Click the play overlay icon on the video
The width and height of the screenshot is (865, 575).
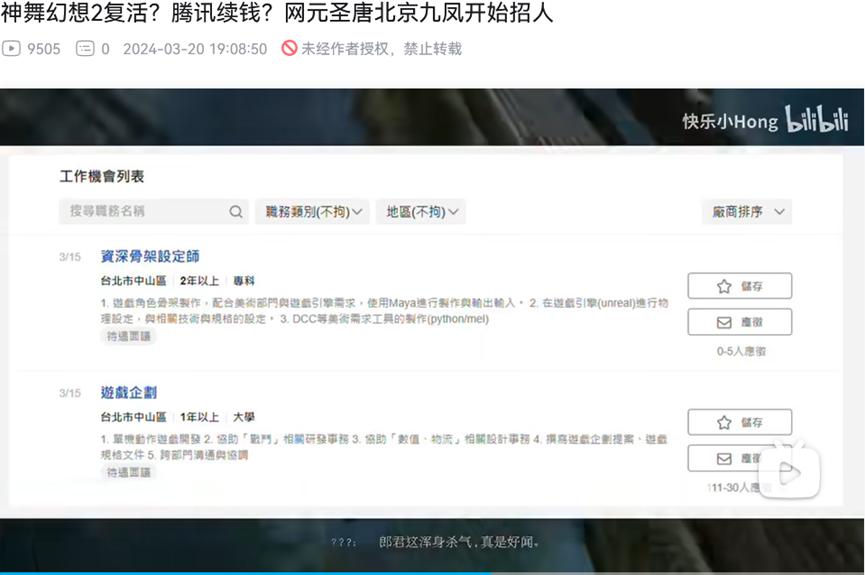(789, 470)
